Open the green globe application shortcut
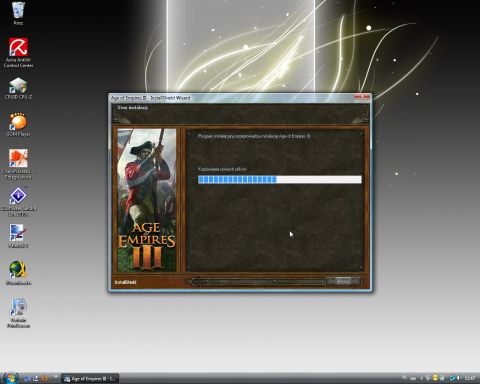480x384 pixels. pyautogui.click(x=18, y=273)
